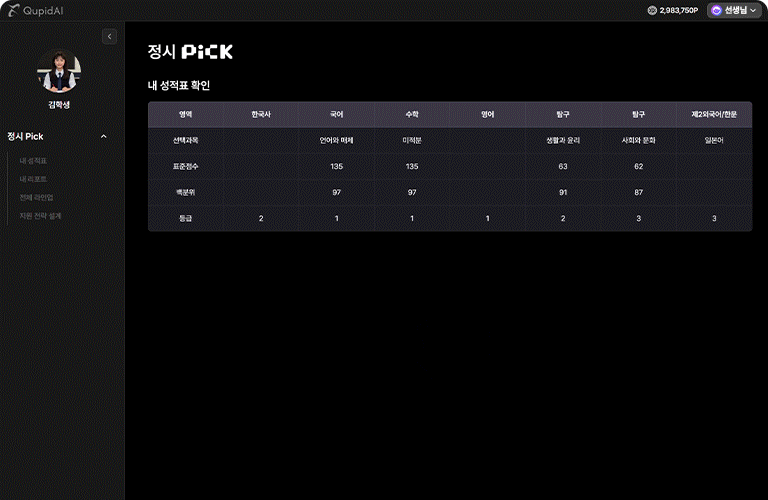The image size is (768, 500).
Task: Click the 2,983,750P points balance
Action: pos(679,10)
